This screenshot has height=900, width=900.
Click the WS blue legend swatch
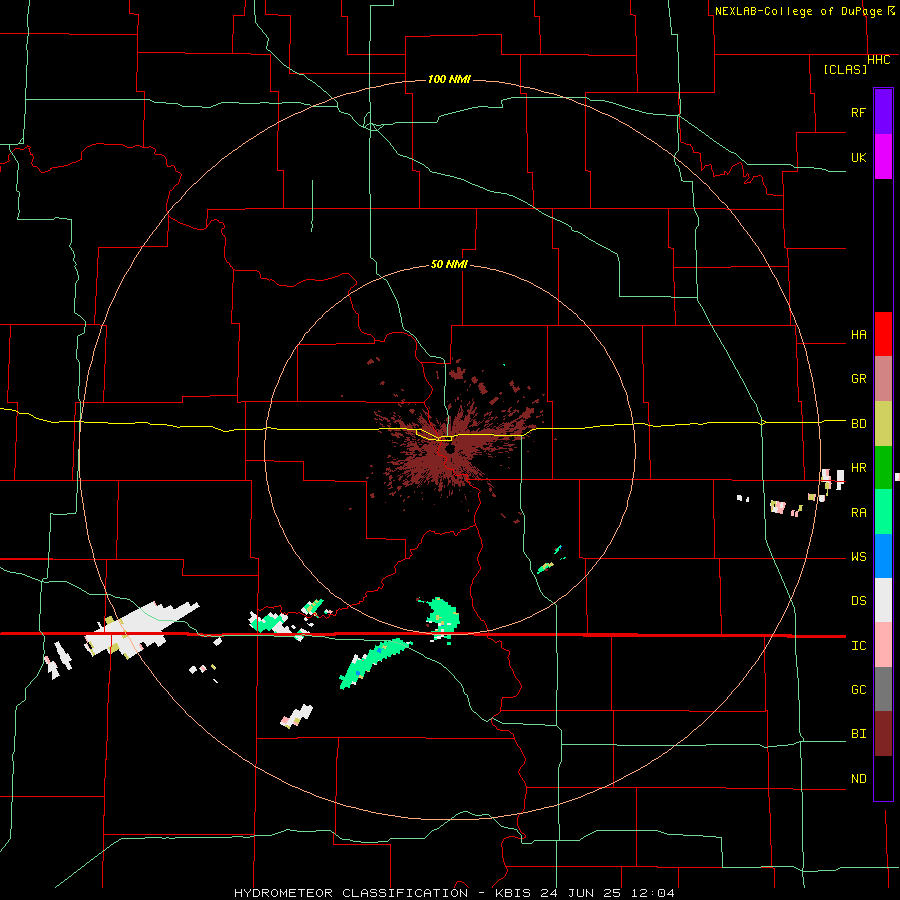point(883,556)
